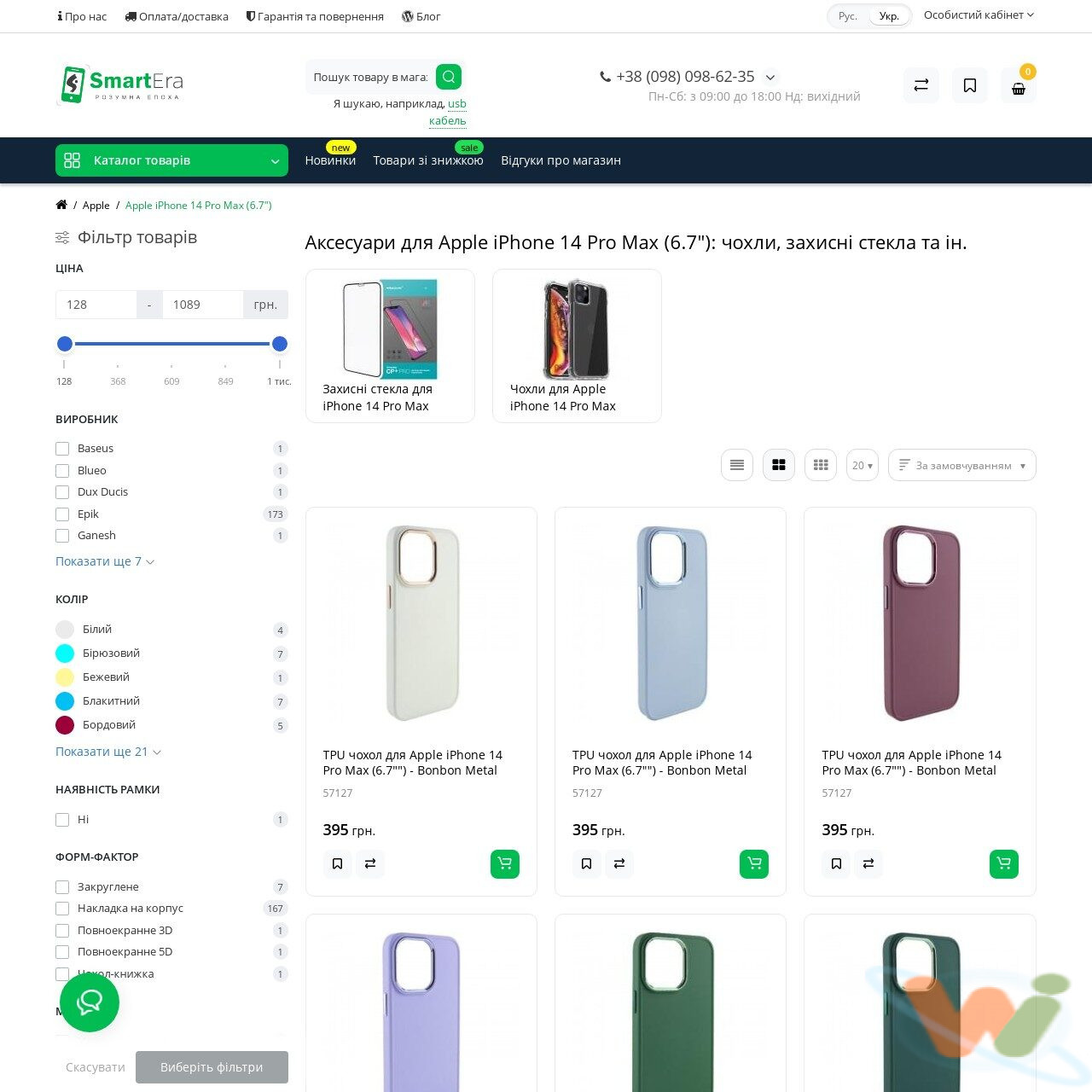The width and height of the screenshot is (1092, 1092).
Task: Open the 'Про нас' page
Action: pos(82,16)
